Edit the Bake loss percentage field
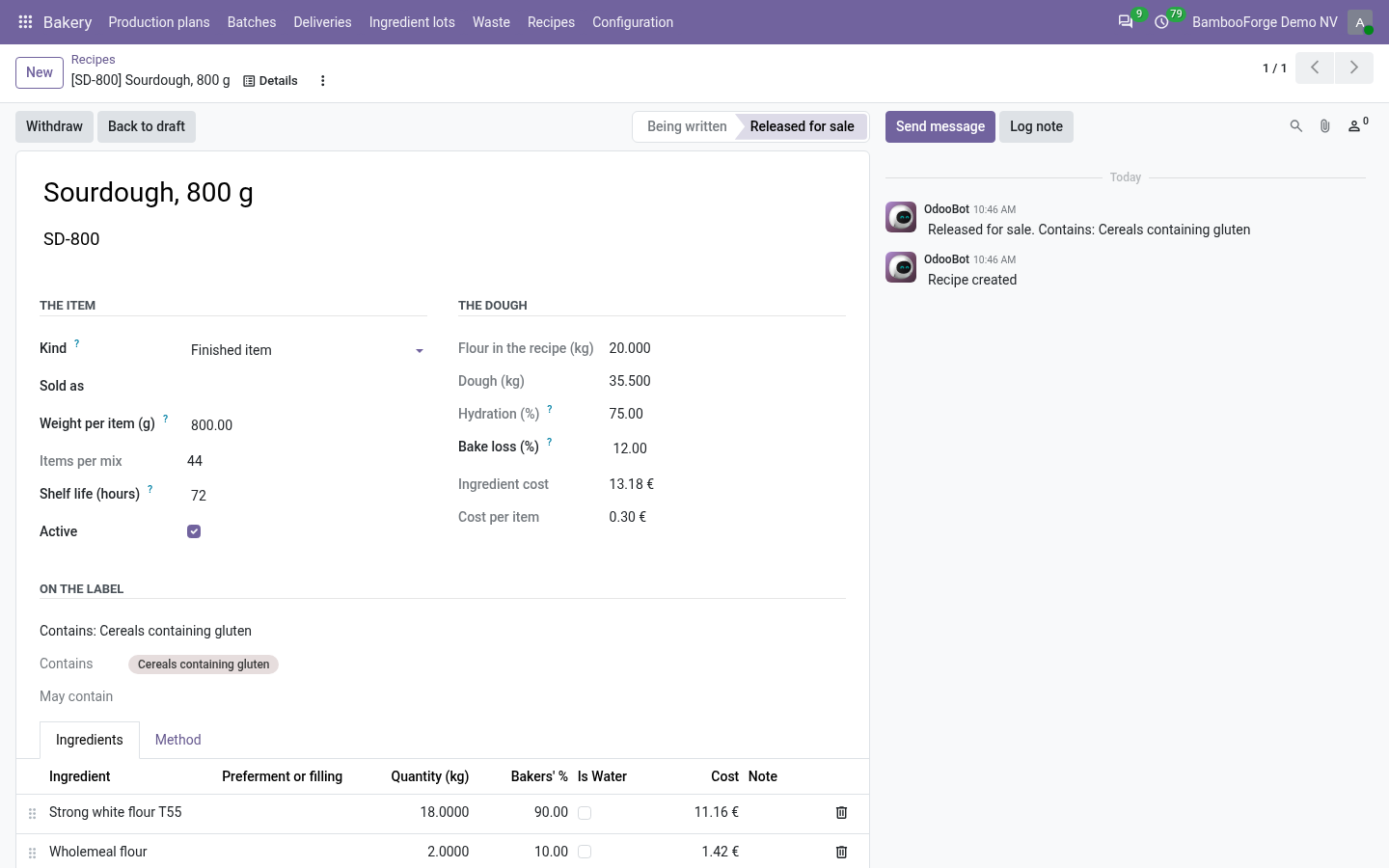 point(727,448)
